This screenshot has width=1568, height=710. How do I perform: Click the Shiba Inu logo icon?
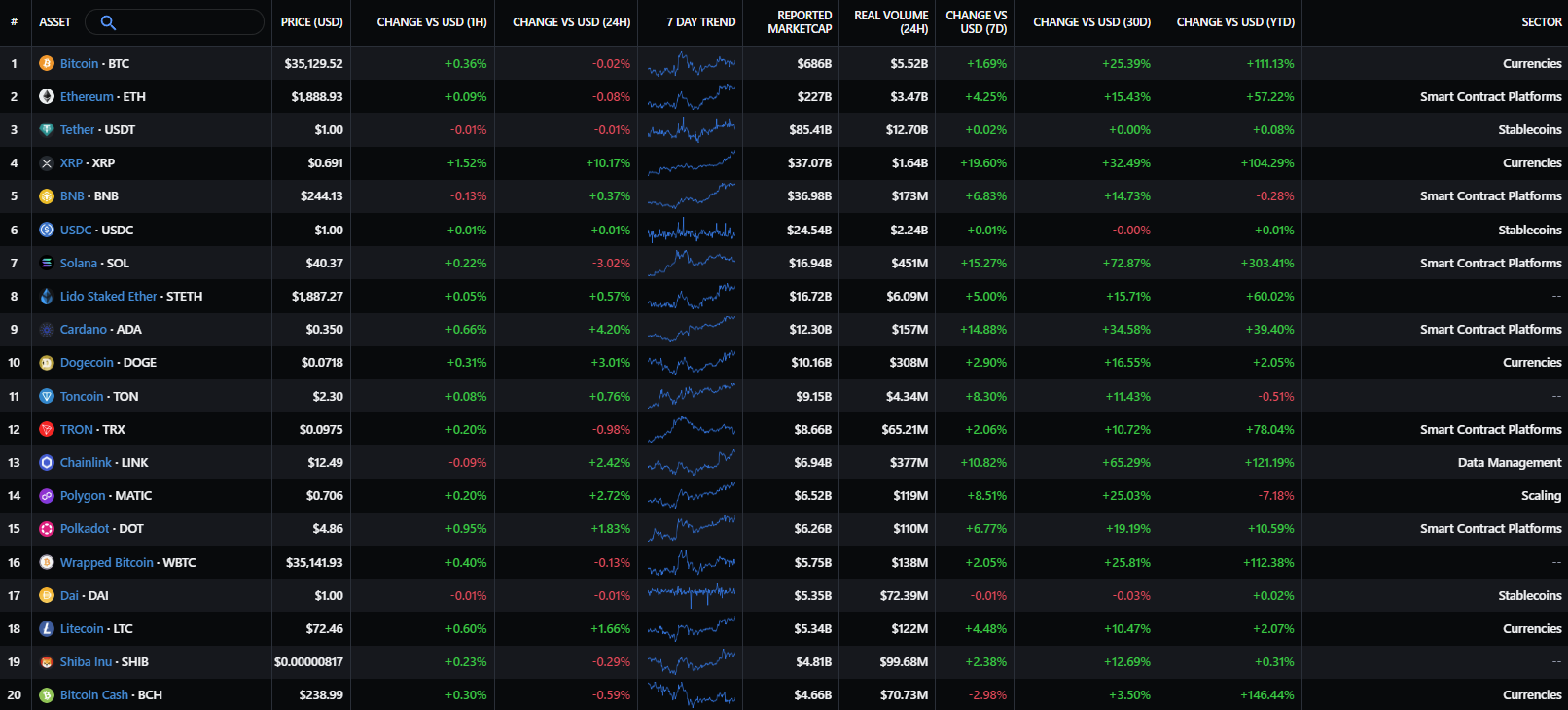(46, 662)
